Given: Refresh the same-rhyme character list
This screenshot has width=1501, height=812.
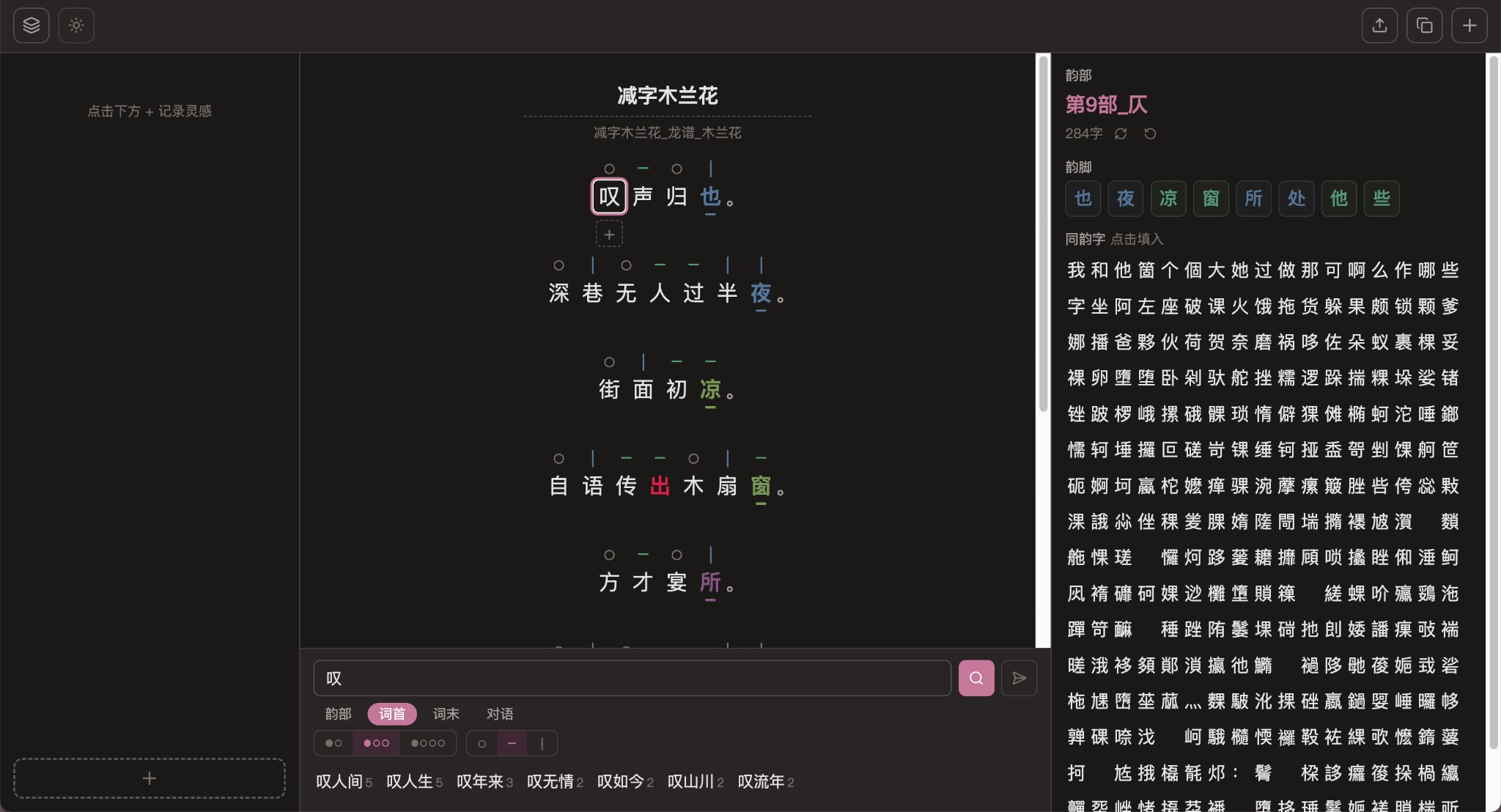Looking at the screenshot, I should pos(1121,133).
